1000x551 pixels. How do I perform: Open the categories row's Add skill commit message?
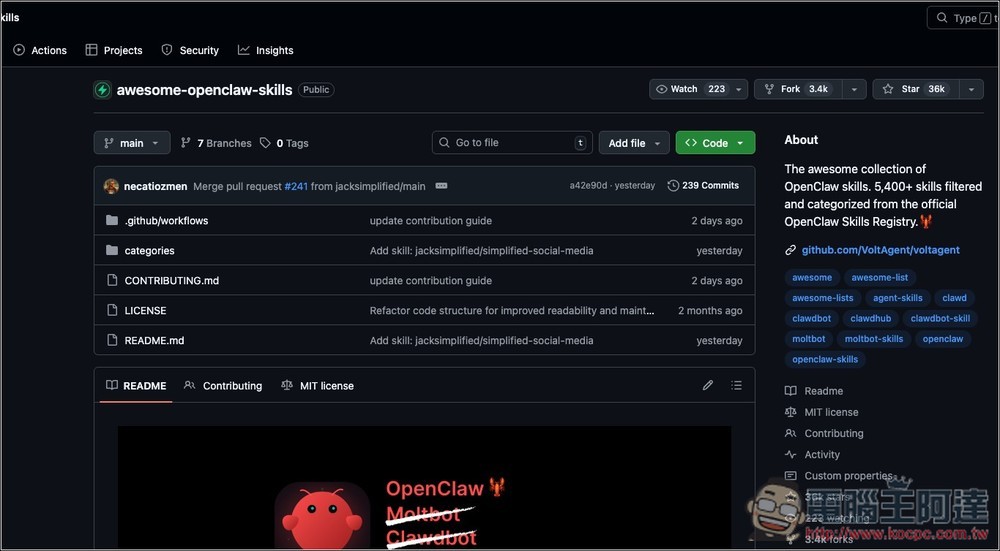coord(482,251)
